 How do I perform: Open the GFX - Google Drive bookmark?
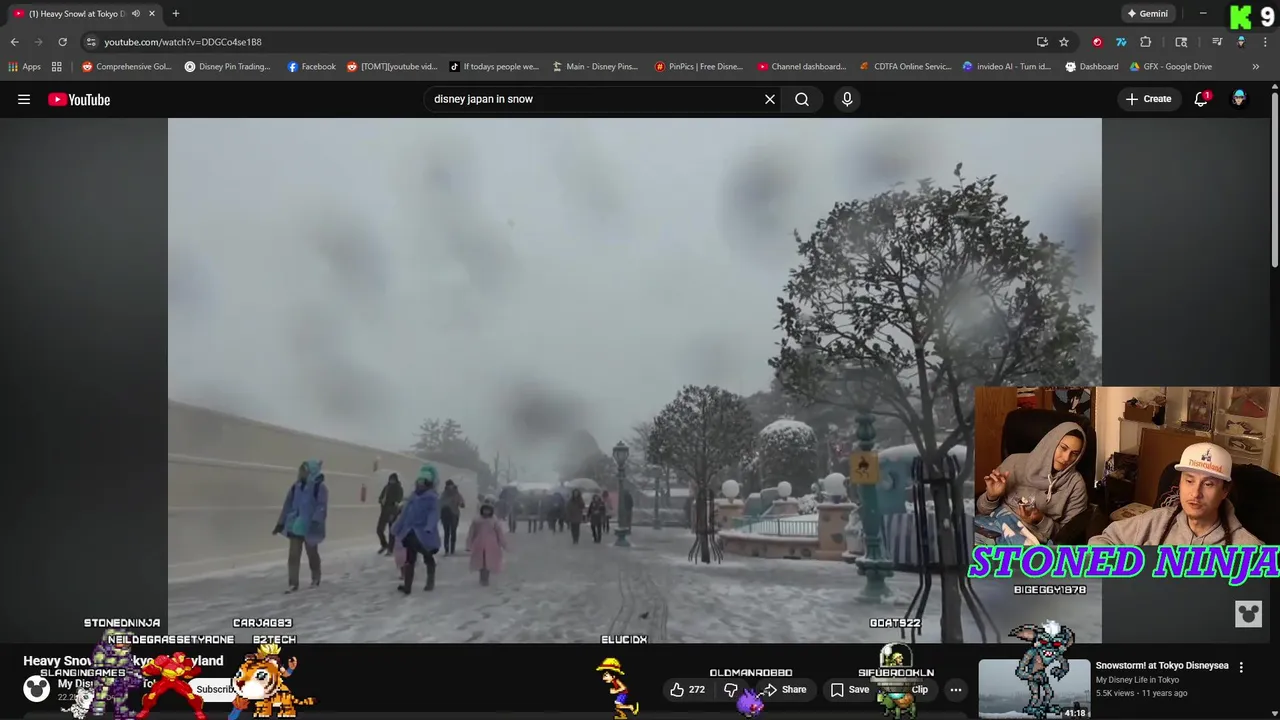click(x=1171, y=67)
